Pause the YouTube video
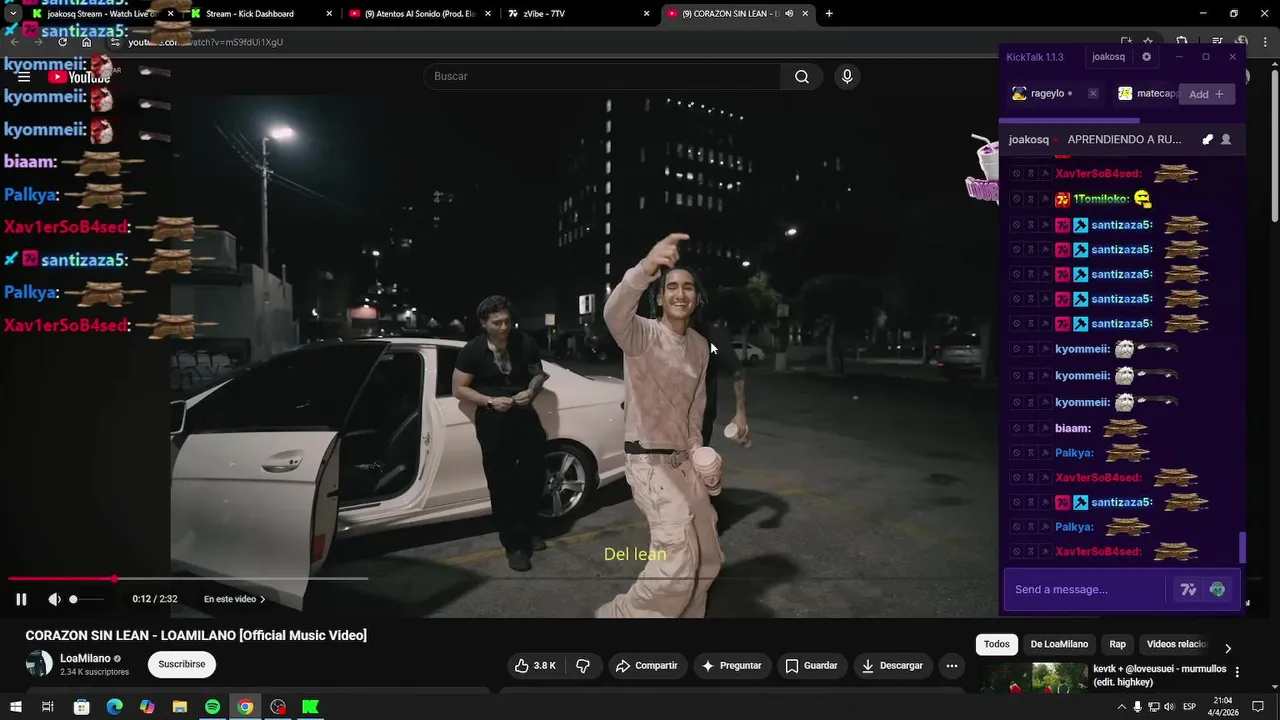This screenshot has width=1280, height=720. 21,599
